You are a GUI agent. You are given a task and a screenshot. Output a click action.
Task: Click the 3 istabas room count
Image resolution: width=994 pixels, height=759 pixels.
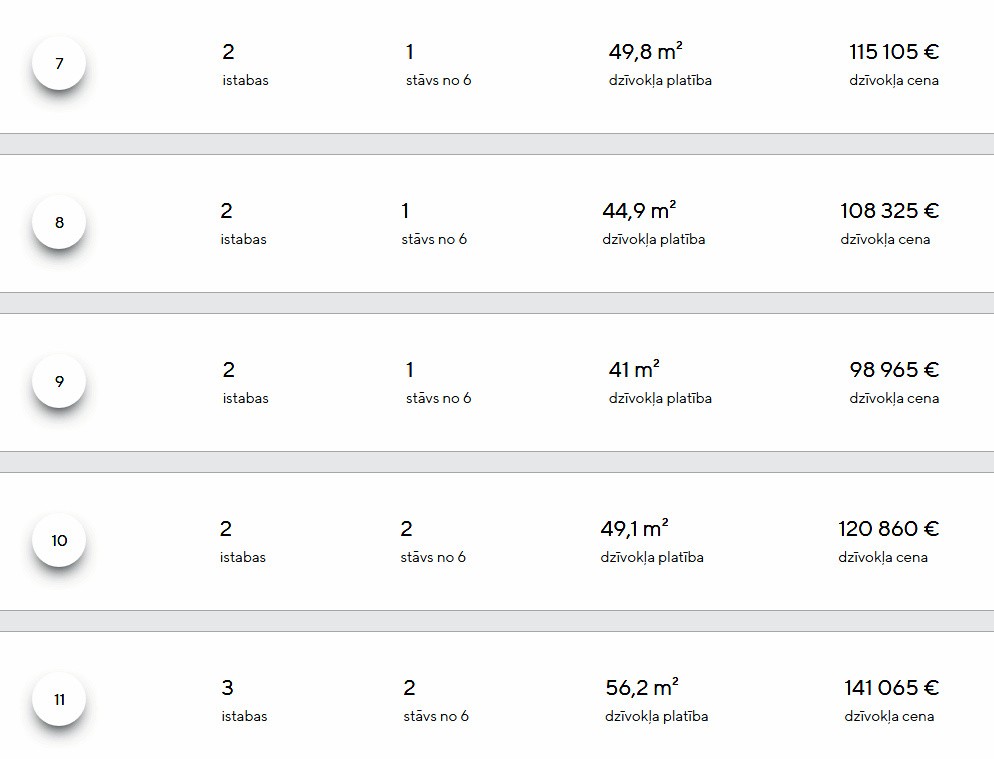coord(228,688)
